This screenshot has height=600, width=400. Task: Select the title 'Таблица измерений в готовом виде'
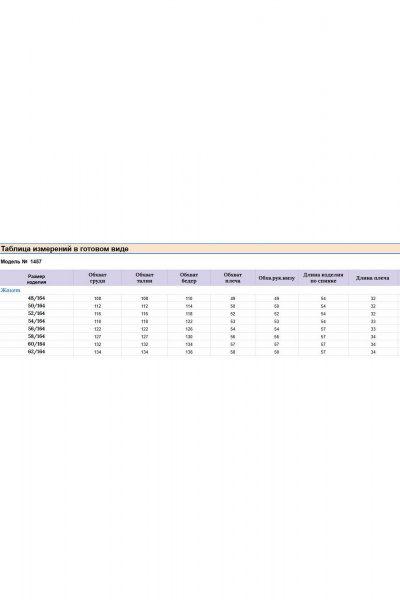[x=64, y=249]
